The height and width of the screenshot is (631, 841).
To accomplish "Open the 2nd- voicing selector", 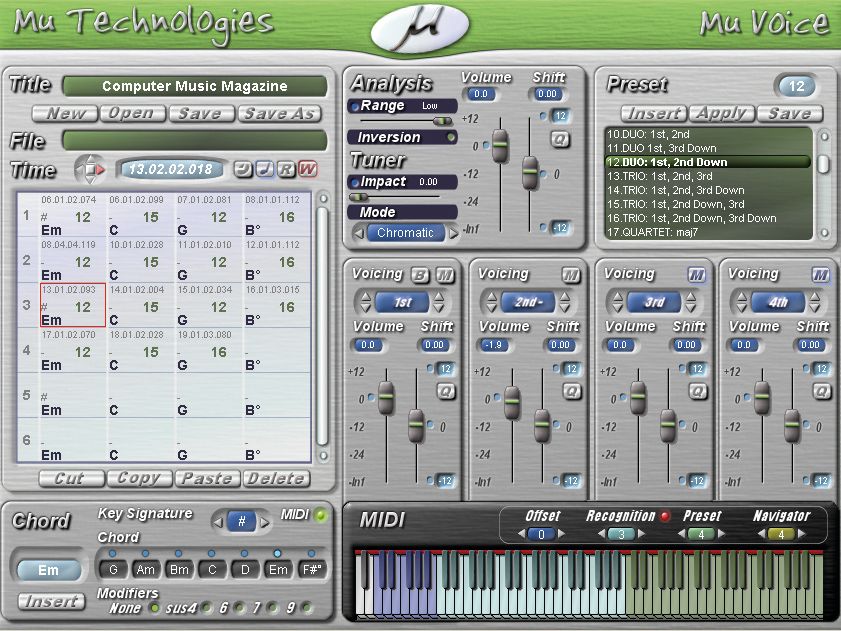I will click(x=528, y=303).
